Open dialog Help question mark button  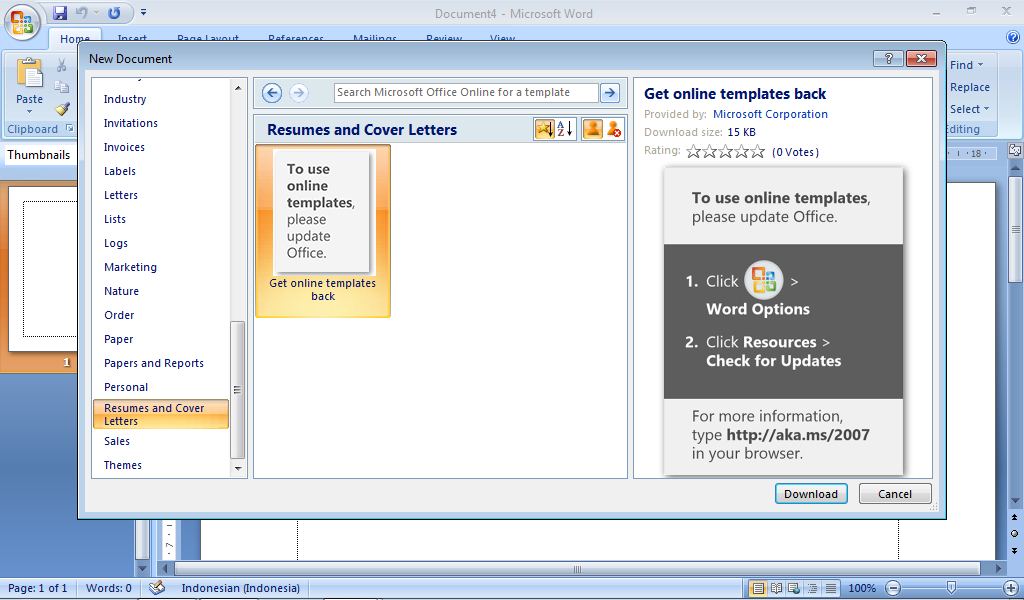888,59
